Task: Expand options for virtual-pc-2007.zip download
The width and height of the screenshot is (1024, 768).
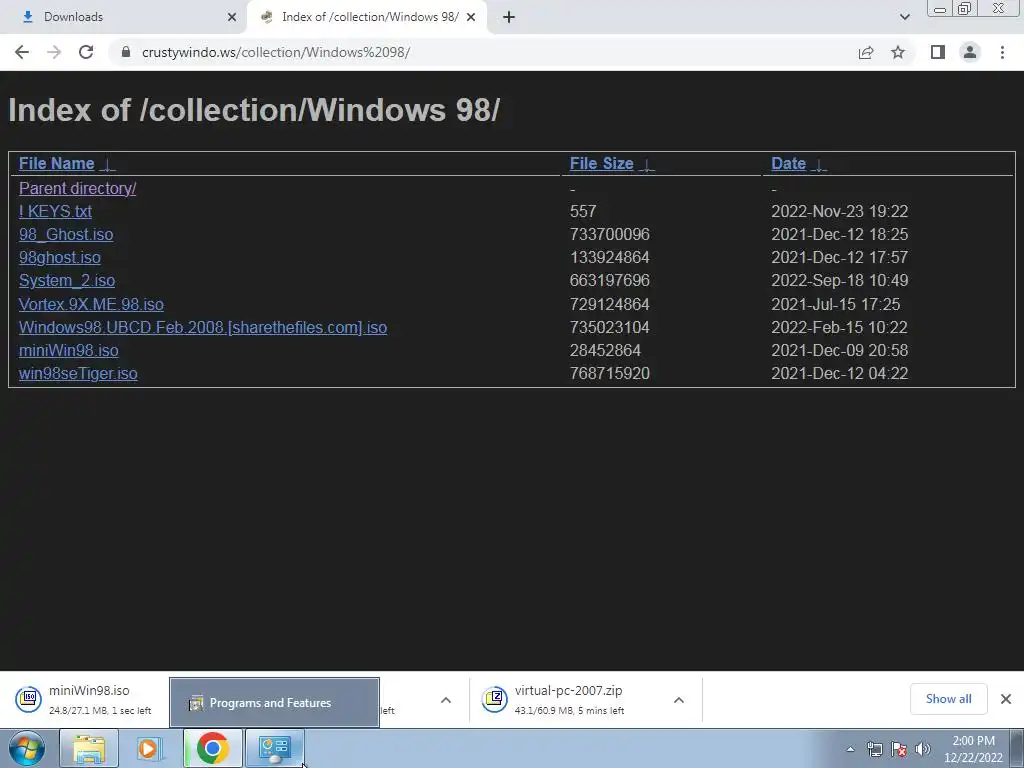Action: click(x=679, y=700)
